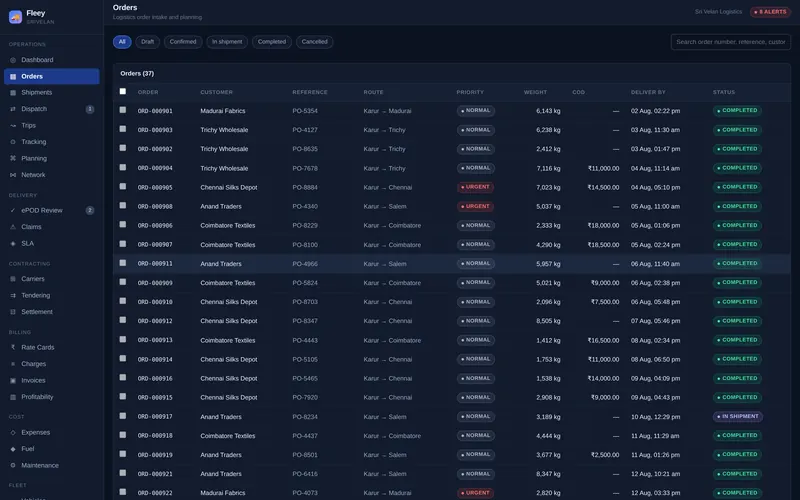800x500 pixels.
Task: Click the order search input field
Action: (731, 42)
